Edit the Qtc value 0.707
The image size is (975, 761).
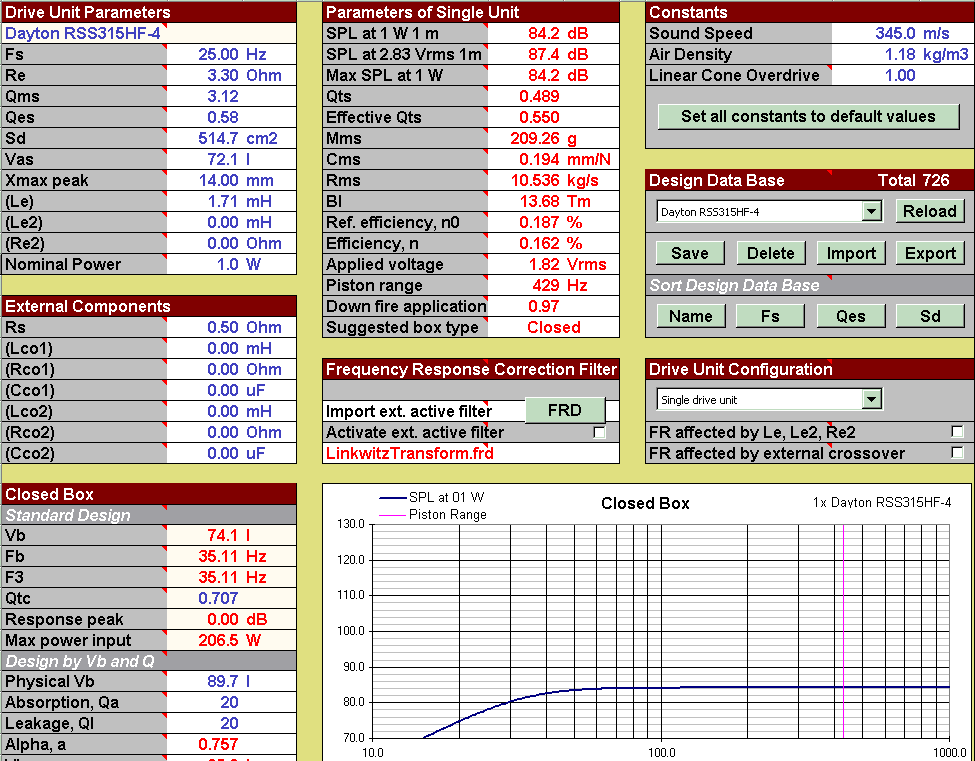(x=231, y=598)
